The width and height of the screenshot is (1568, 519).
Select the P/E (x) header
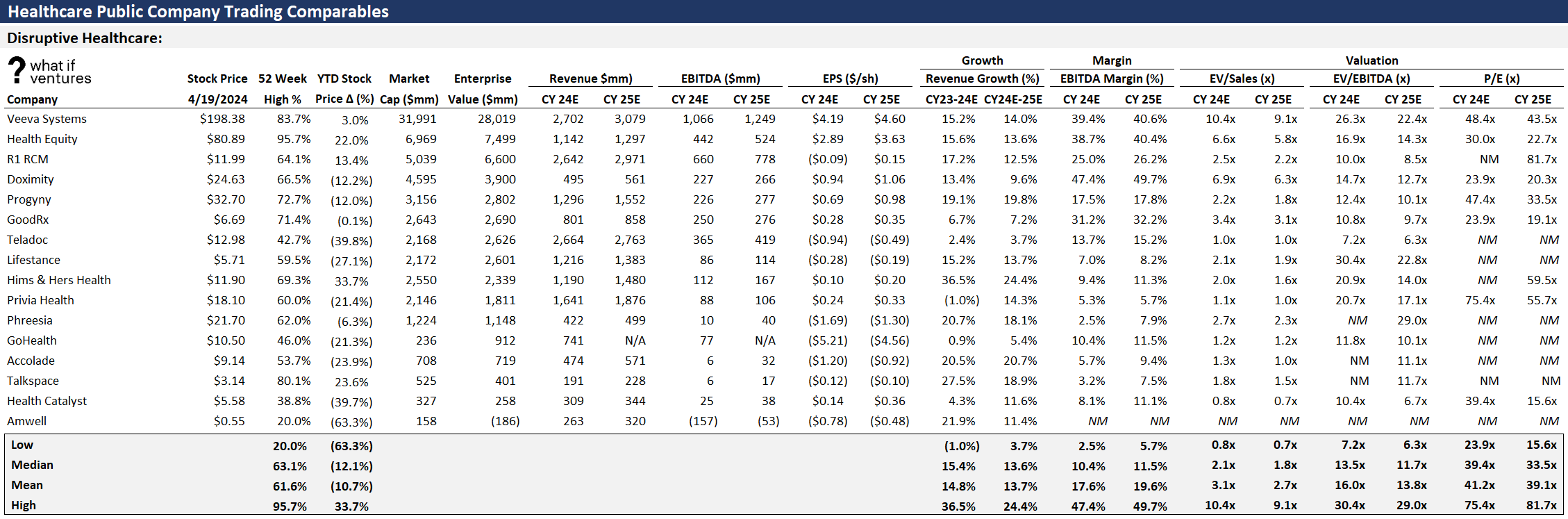(x=1502, y=79)
